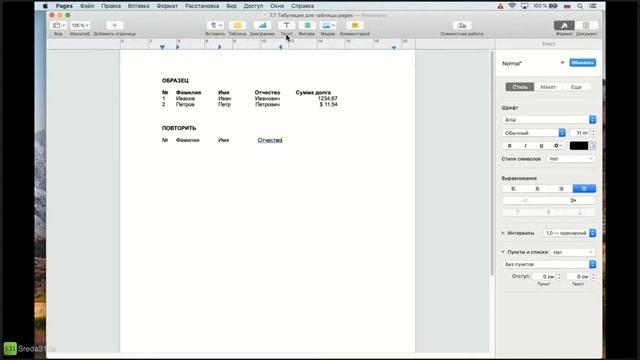
Task: Click the document vertical scrollbar
Action: pos(492,163)
